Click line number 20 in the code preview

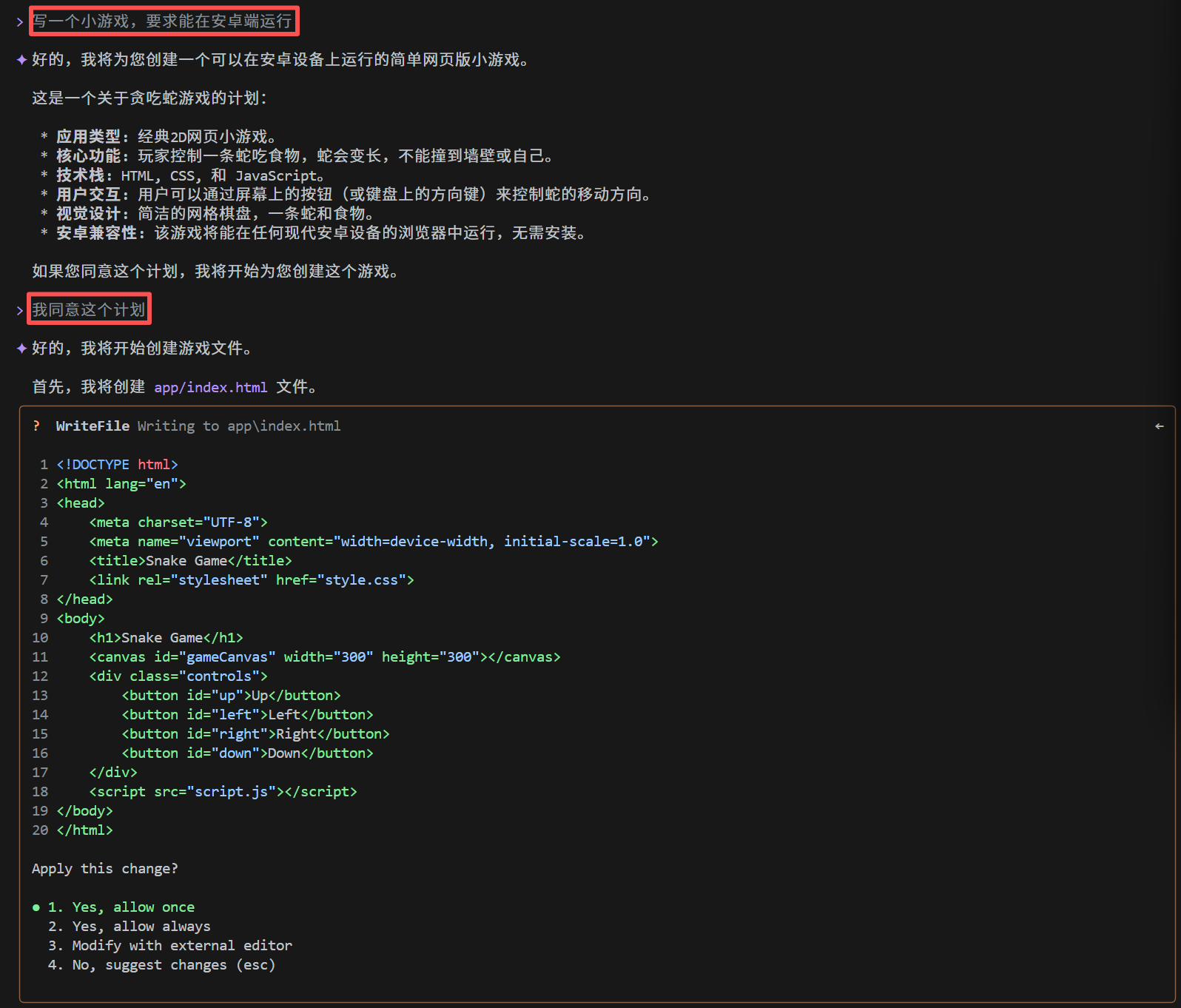[40, 830]
